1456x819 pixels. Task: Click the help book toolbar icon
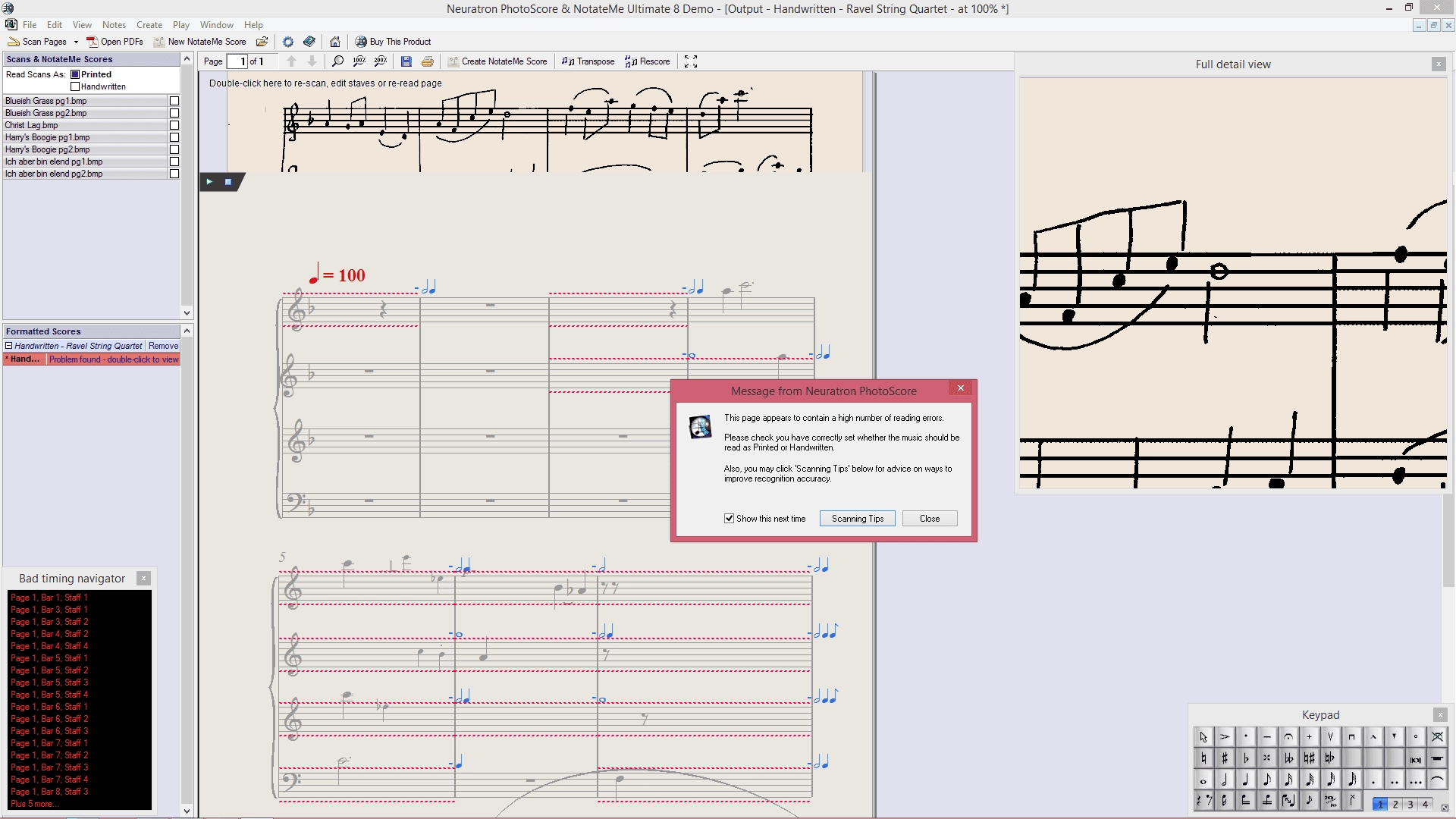pos(309,42)
